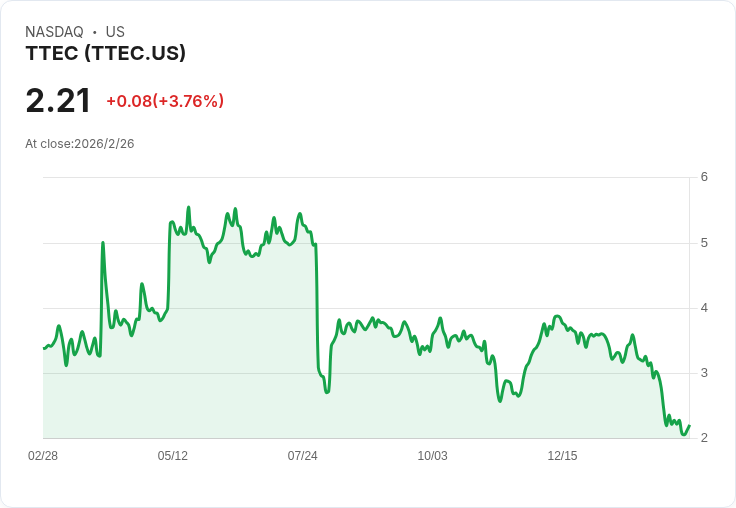Select the 12/15 date on the time axis
Viewport: 736px width, 508px height.
click(x=562, y=456)
